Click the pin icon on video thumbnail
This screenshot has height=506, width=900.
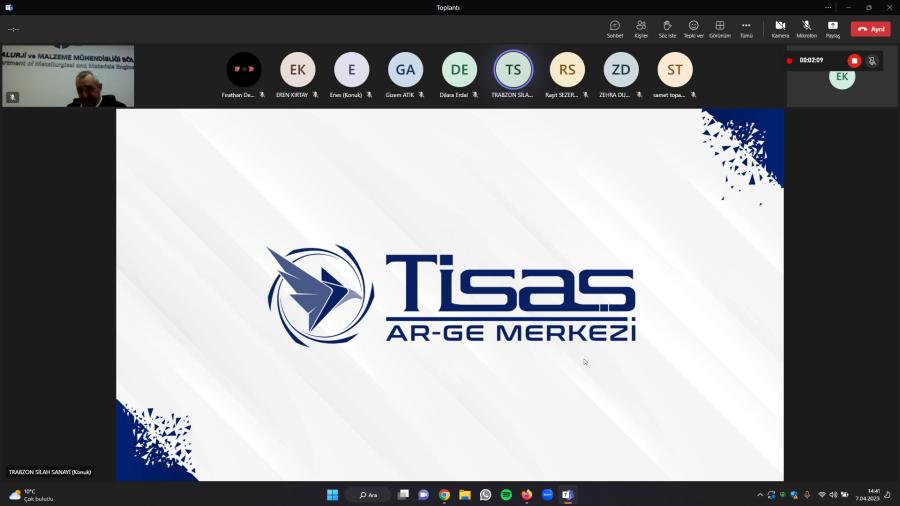pos(13,98)
